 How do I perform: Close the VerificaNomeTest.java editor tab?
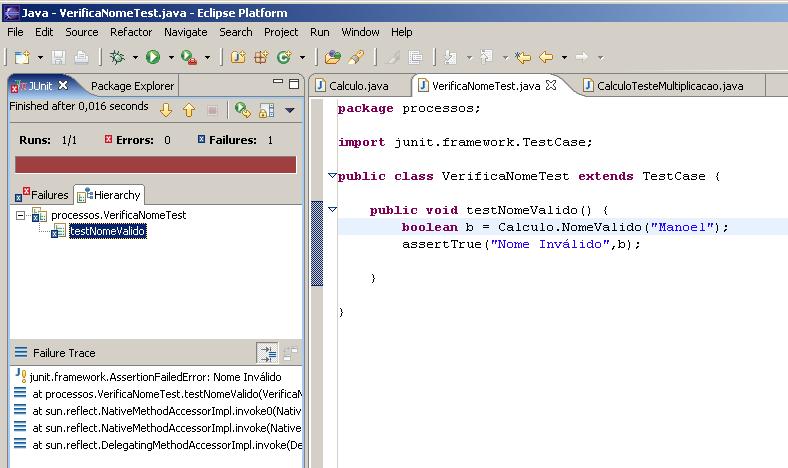[551, 85]
